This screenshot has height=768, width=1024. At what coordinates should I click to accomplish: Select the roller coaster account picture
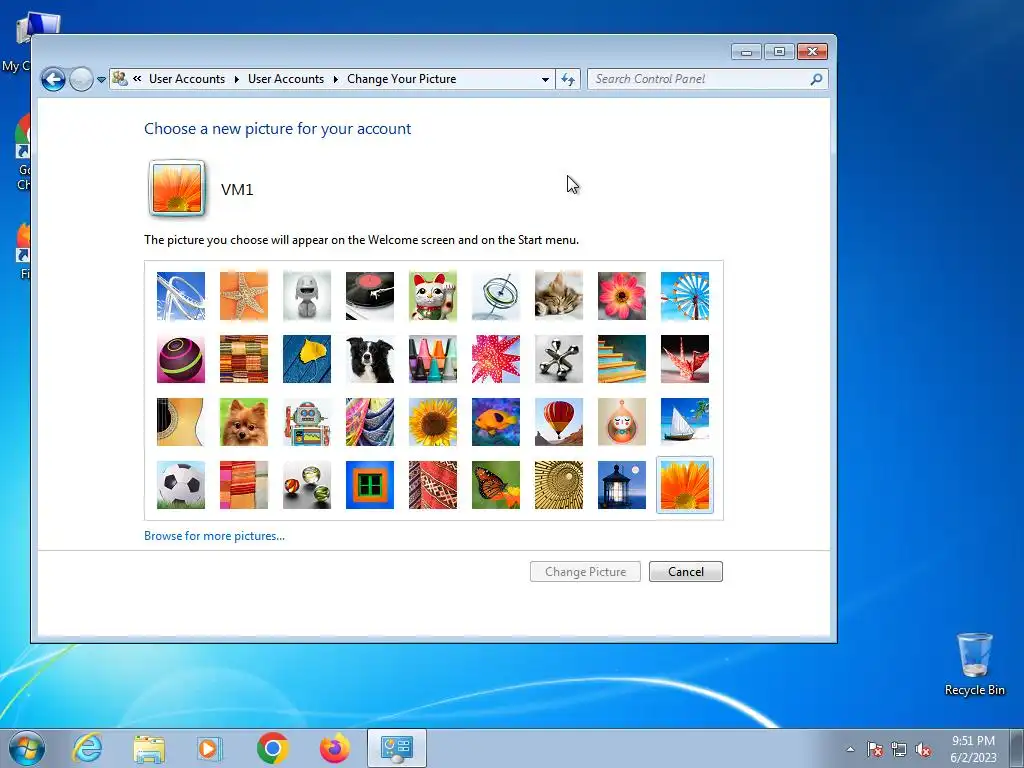(x=181, y=296)
